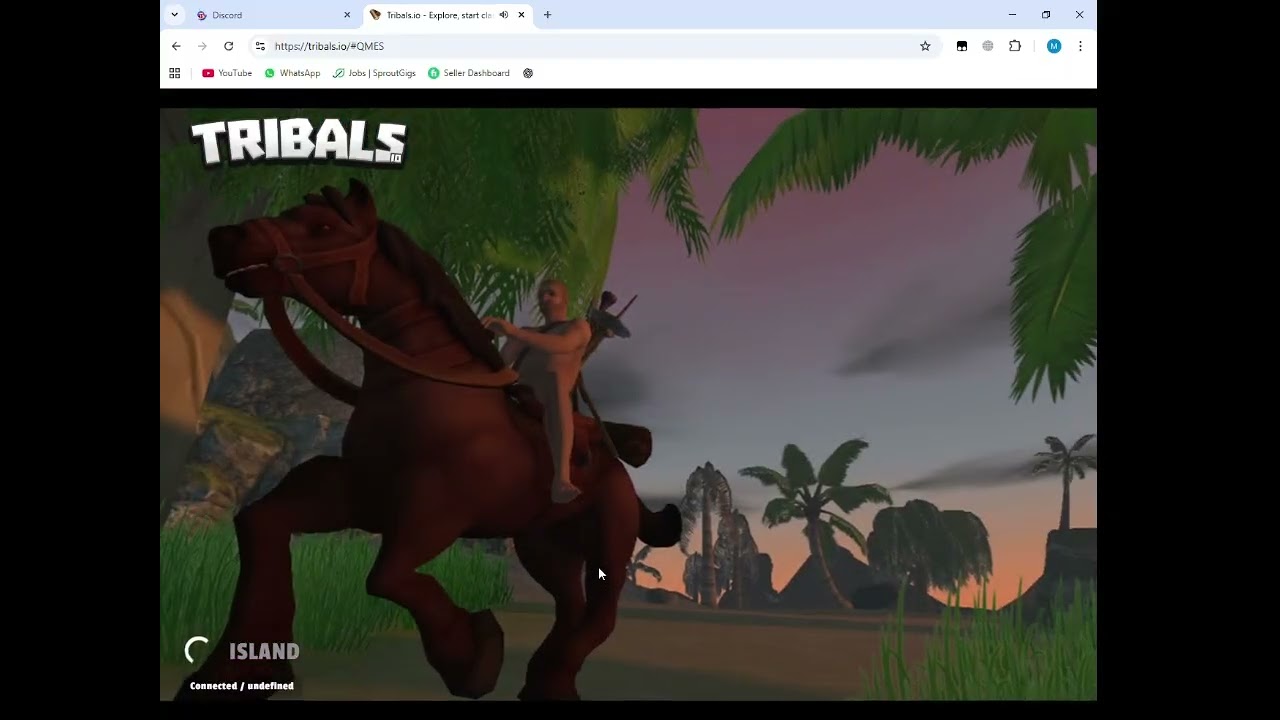
Task: Open Jobs | SproutGigs bookmark
Action: click(x=374, y=73)
